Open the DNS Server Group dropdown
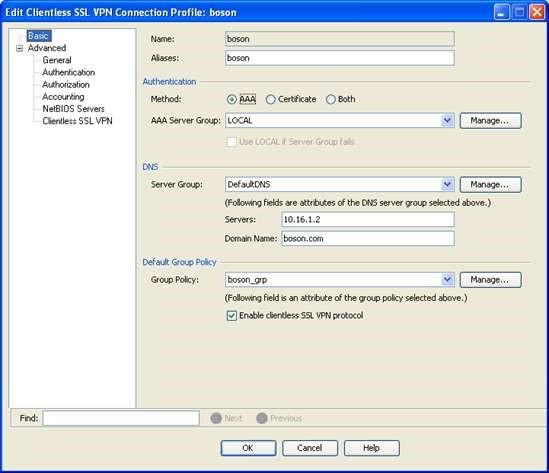The image size is (549, 473). pyautogui.click(x=447, y=185)
